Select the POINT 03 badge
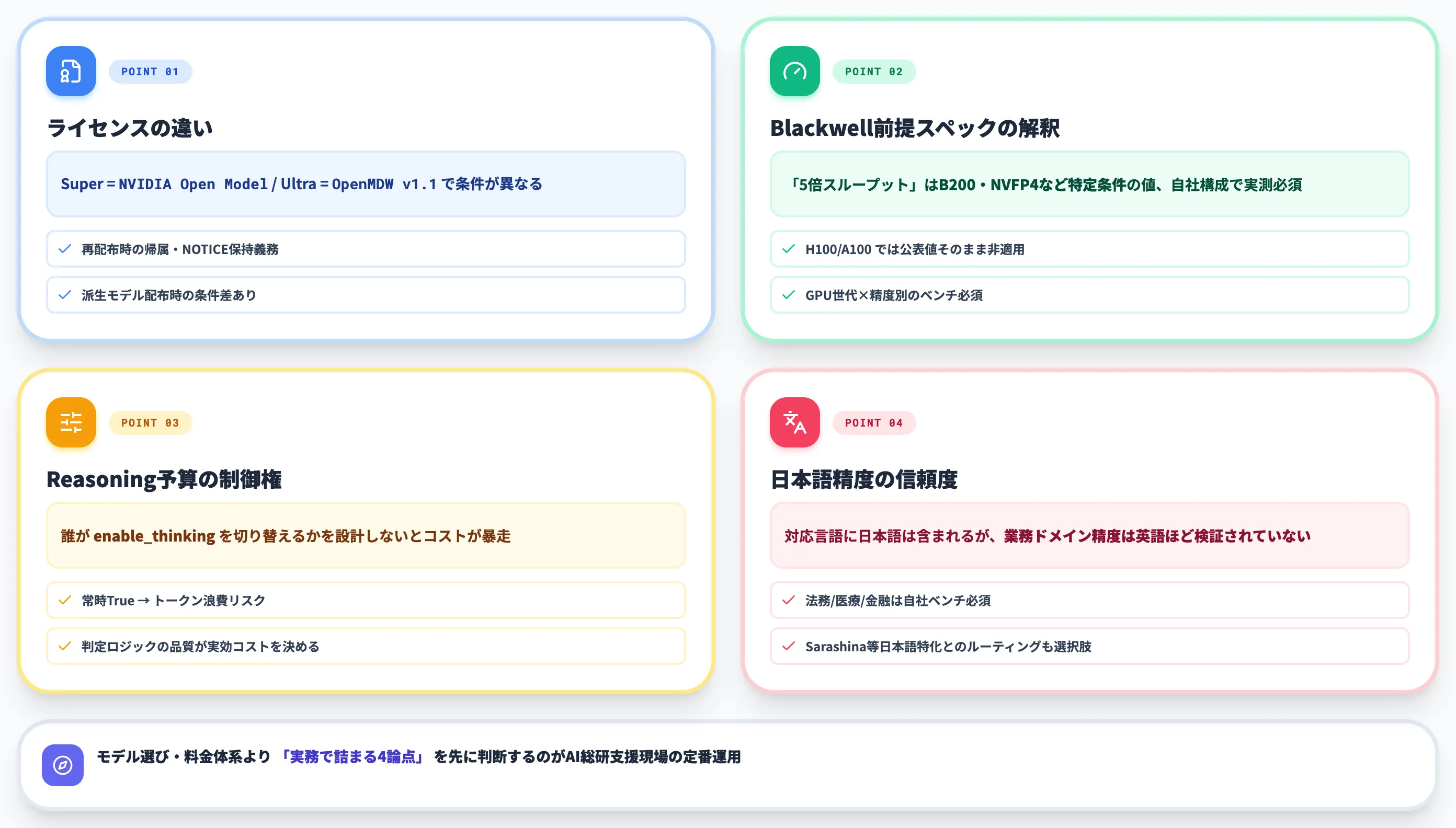The image size is (1456, 828). click(150, 422)
